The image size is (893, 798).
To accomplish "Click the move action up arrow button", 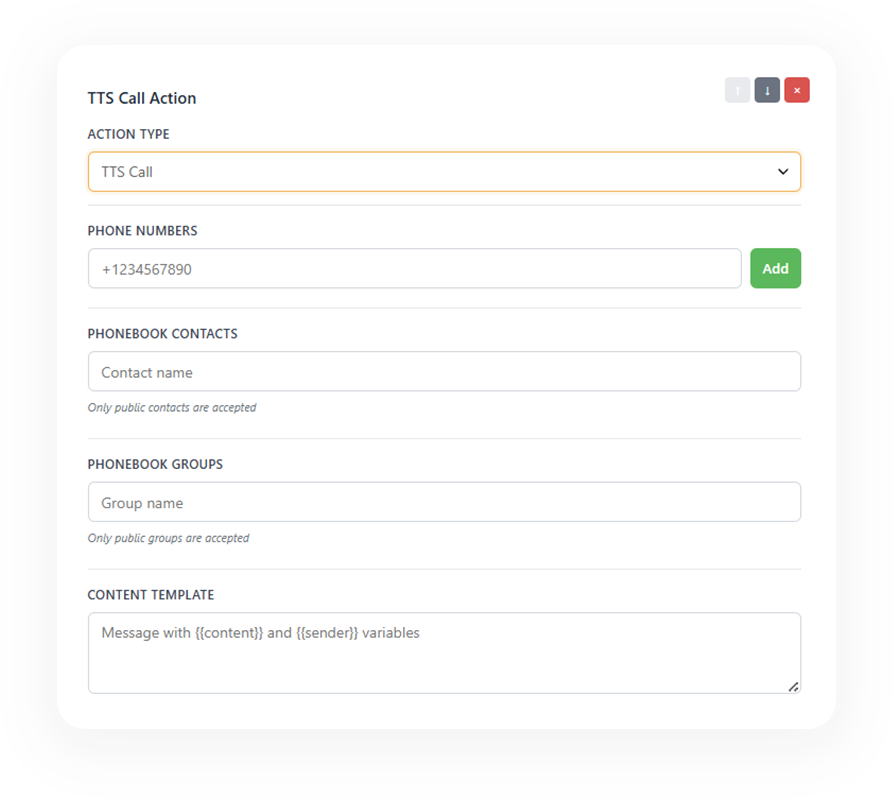I will pyautogui.click(x=737, y=90).
